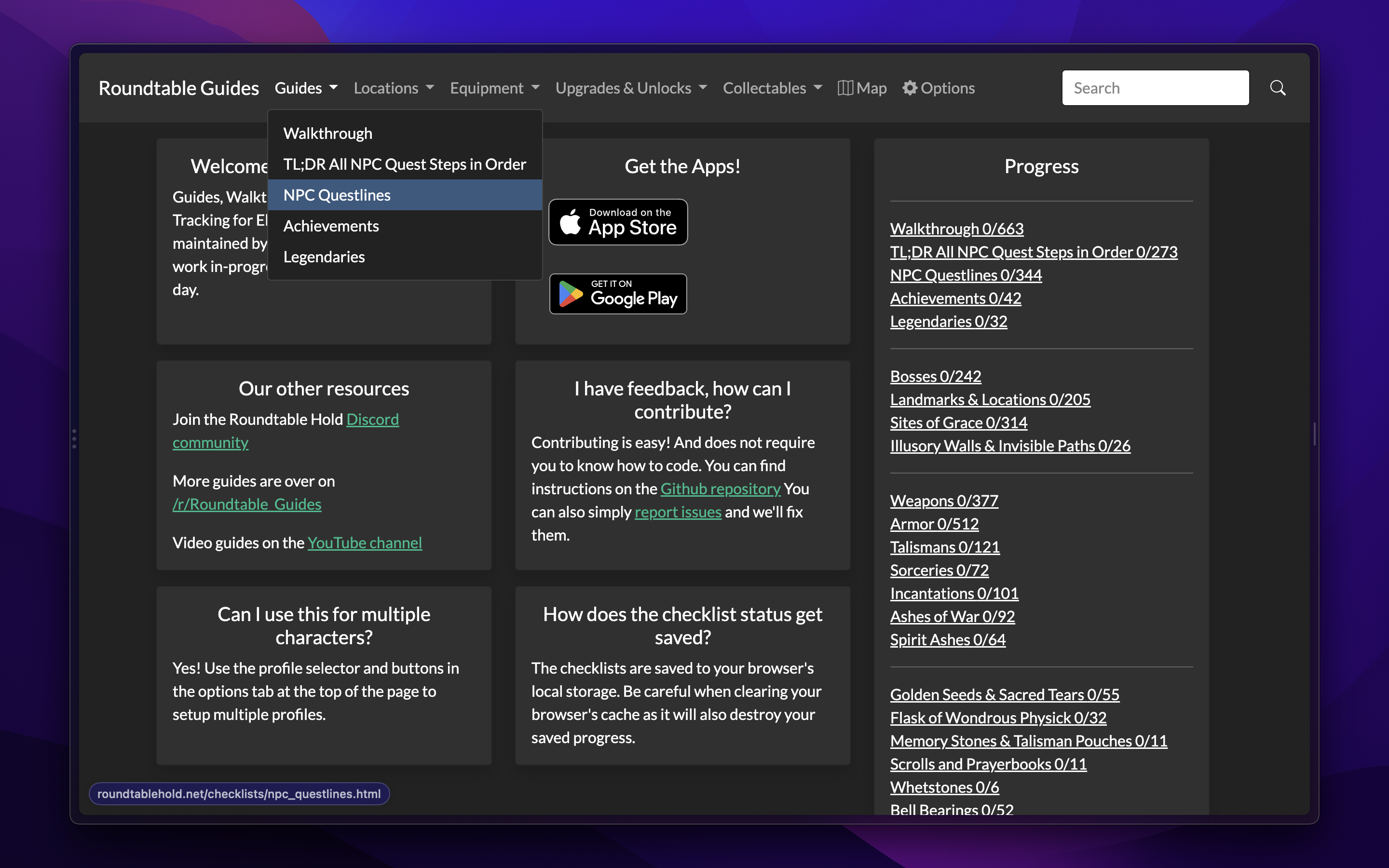1389x868 pixels.
Task: Open the Upgrades & Unlocks dropdown
Action: tap(631, 88)
